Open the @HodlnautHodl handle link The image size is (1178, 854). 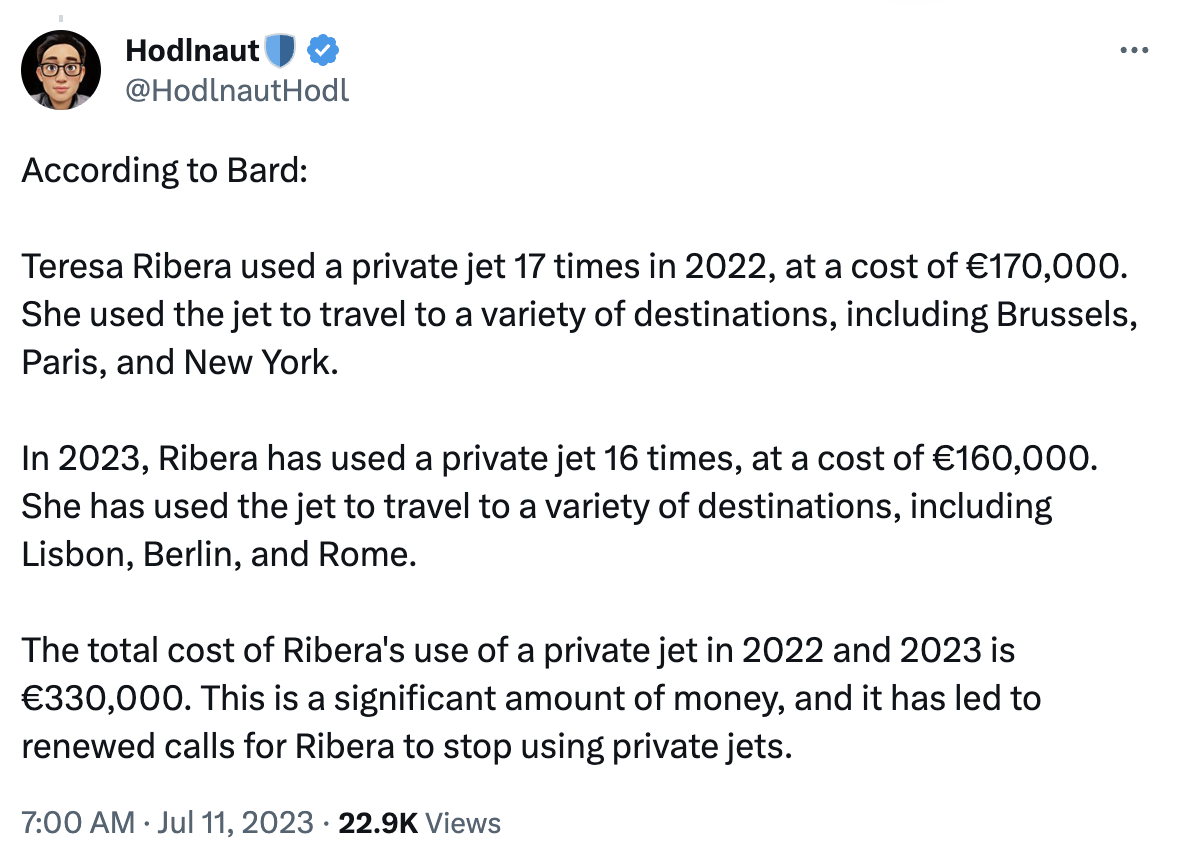[x=237, y=90]
